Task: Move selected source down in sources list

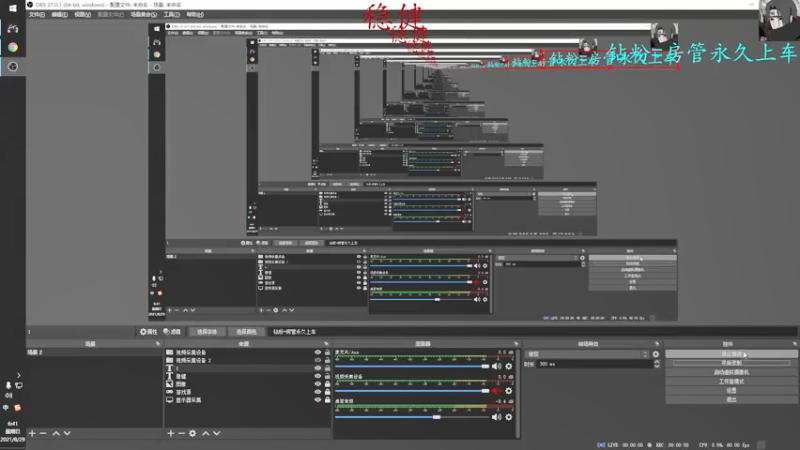Action: pos(217,433)
